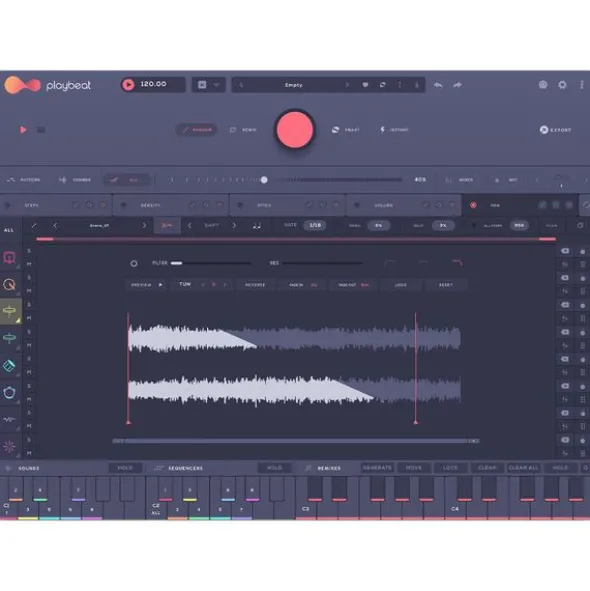590x591 pixels.
Task: Enable the Smart option
Action: (346, 130)
